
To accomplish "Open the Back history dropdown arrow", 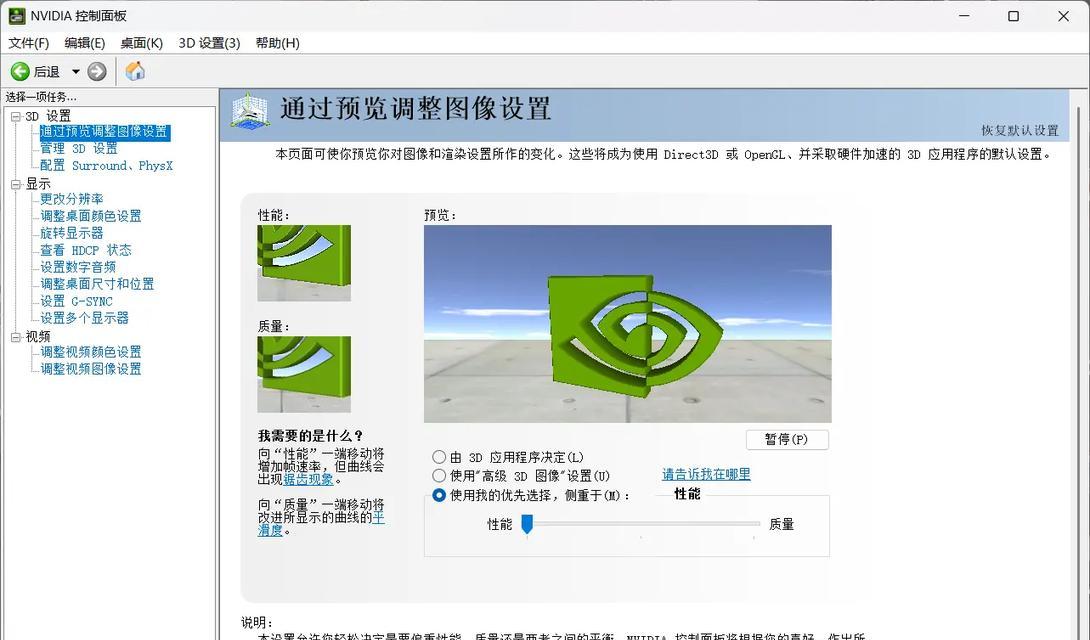I will [76, 72].
